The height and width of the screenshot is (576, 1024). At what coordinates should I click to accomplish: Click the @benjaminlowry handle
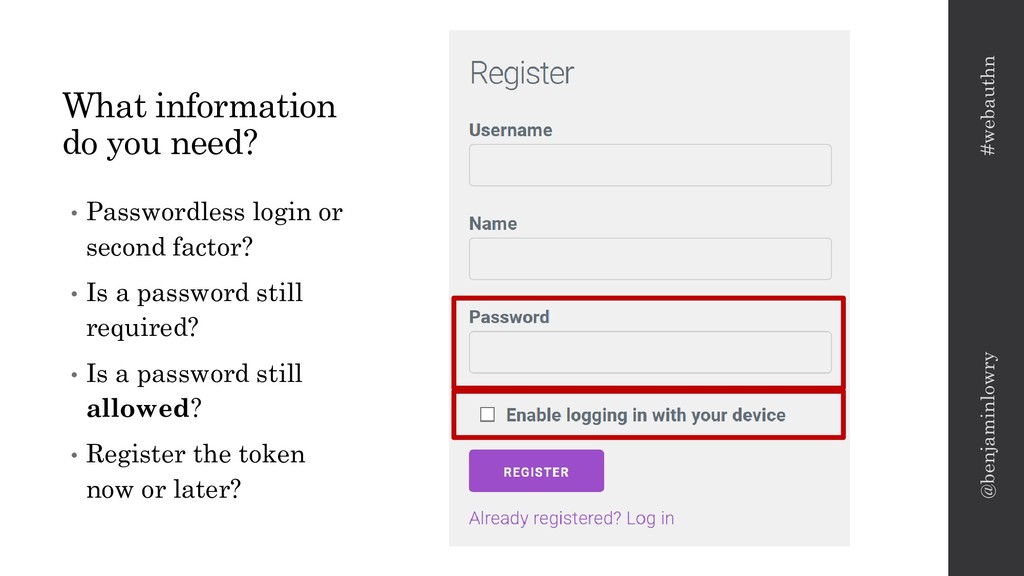click(988, 424)
